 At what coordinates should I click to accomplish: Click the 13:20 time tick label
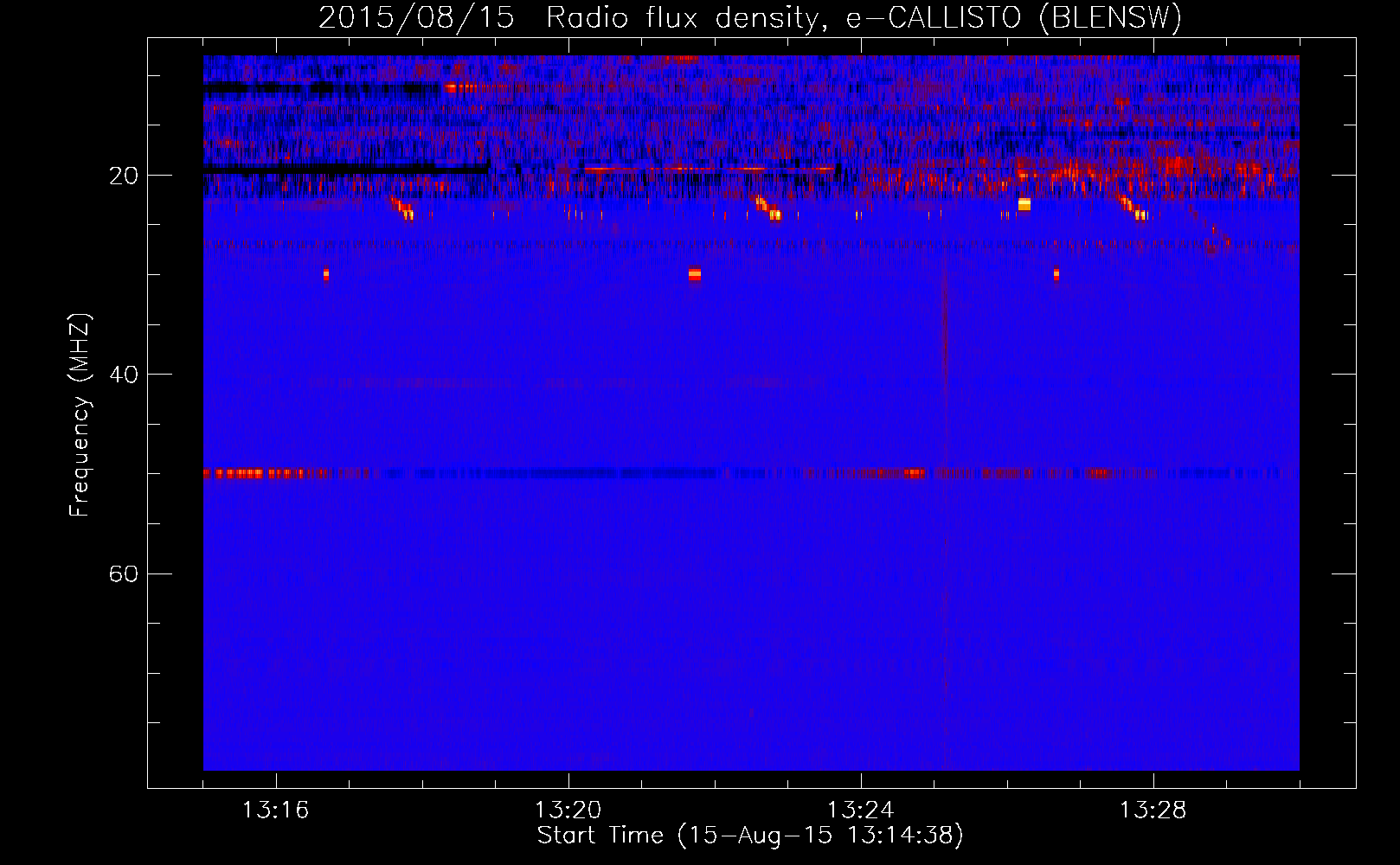point(568,811)
